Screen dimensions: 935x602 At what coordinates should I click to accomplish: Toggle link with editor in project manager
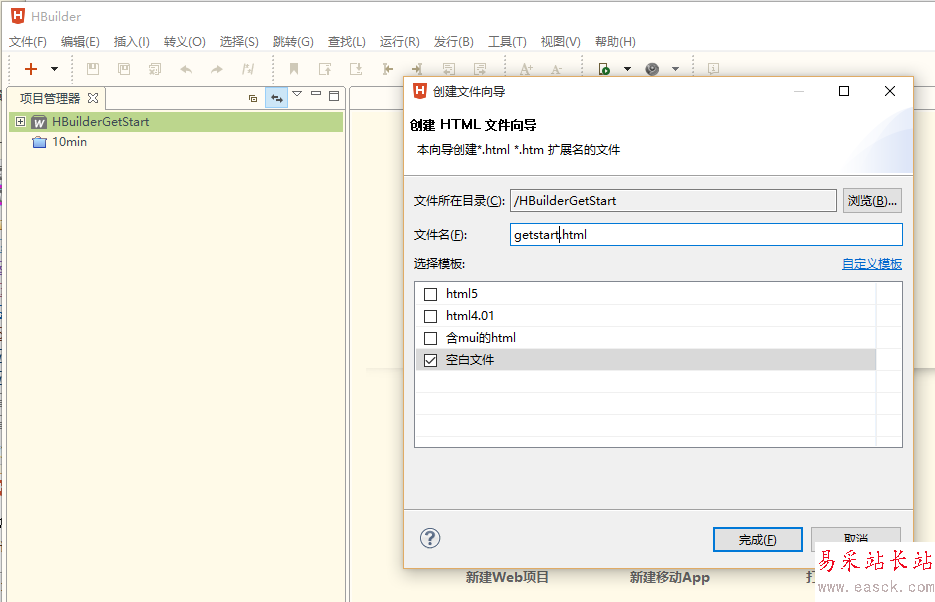click(x=277, y=98)
